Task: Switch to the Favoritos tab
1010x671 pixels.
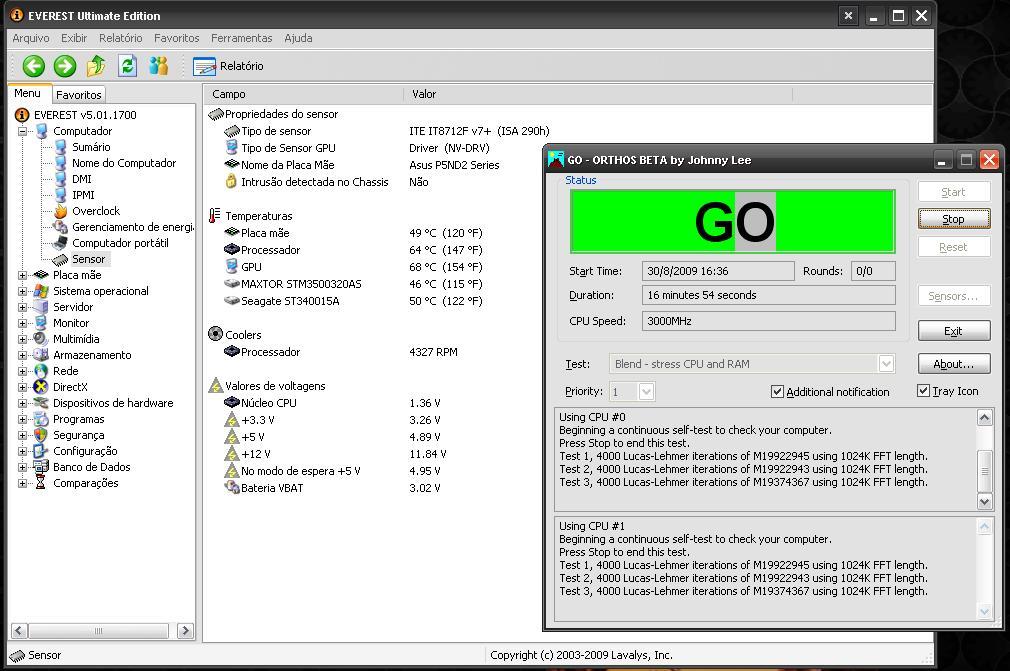Action: pos(79,95)
